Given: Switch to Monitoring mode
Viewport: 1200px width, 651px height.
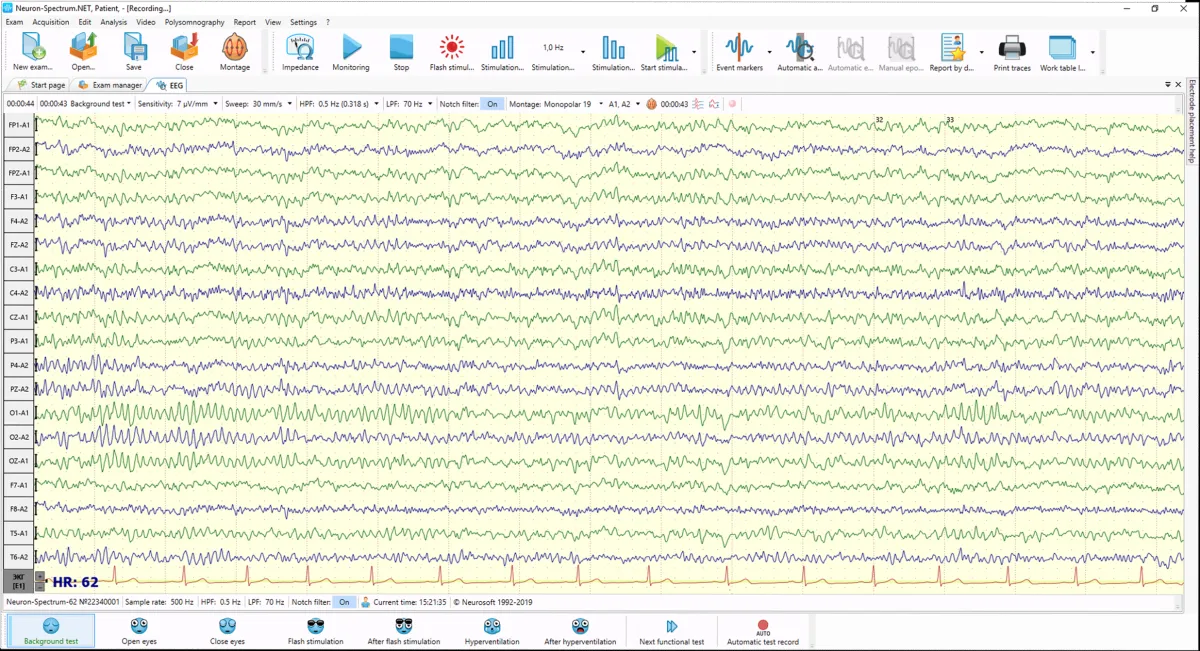Looking at the screenshot, I should point(351,52).
